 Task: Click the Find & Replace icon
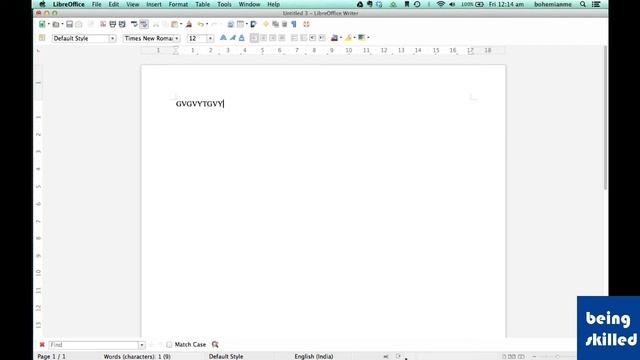[215, 345]
